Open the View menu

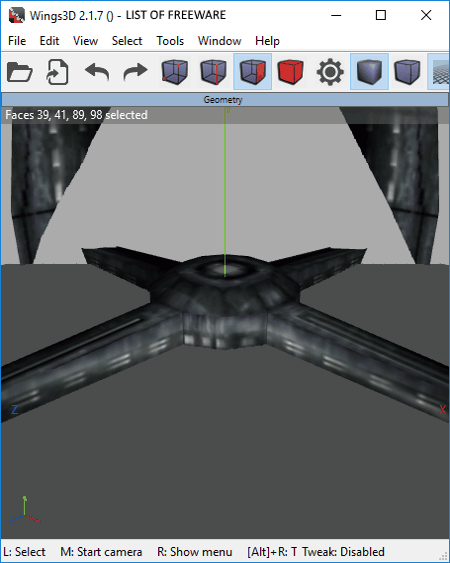pyautogui.click(x=85, y=41)
